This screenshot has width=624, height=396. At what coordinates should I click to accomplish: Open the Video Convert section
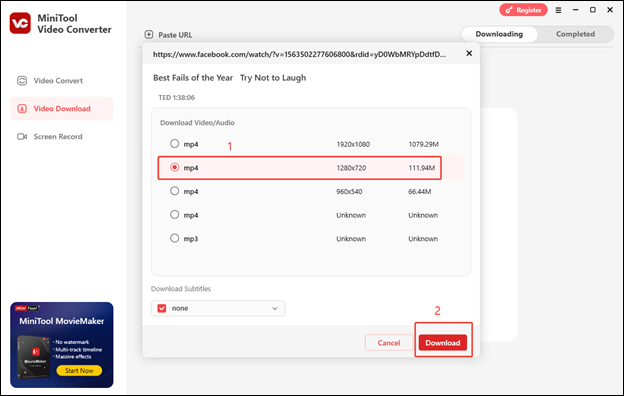point(62,81)
